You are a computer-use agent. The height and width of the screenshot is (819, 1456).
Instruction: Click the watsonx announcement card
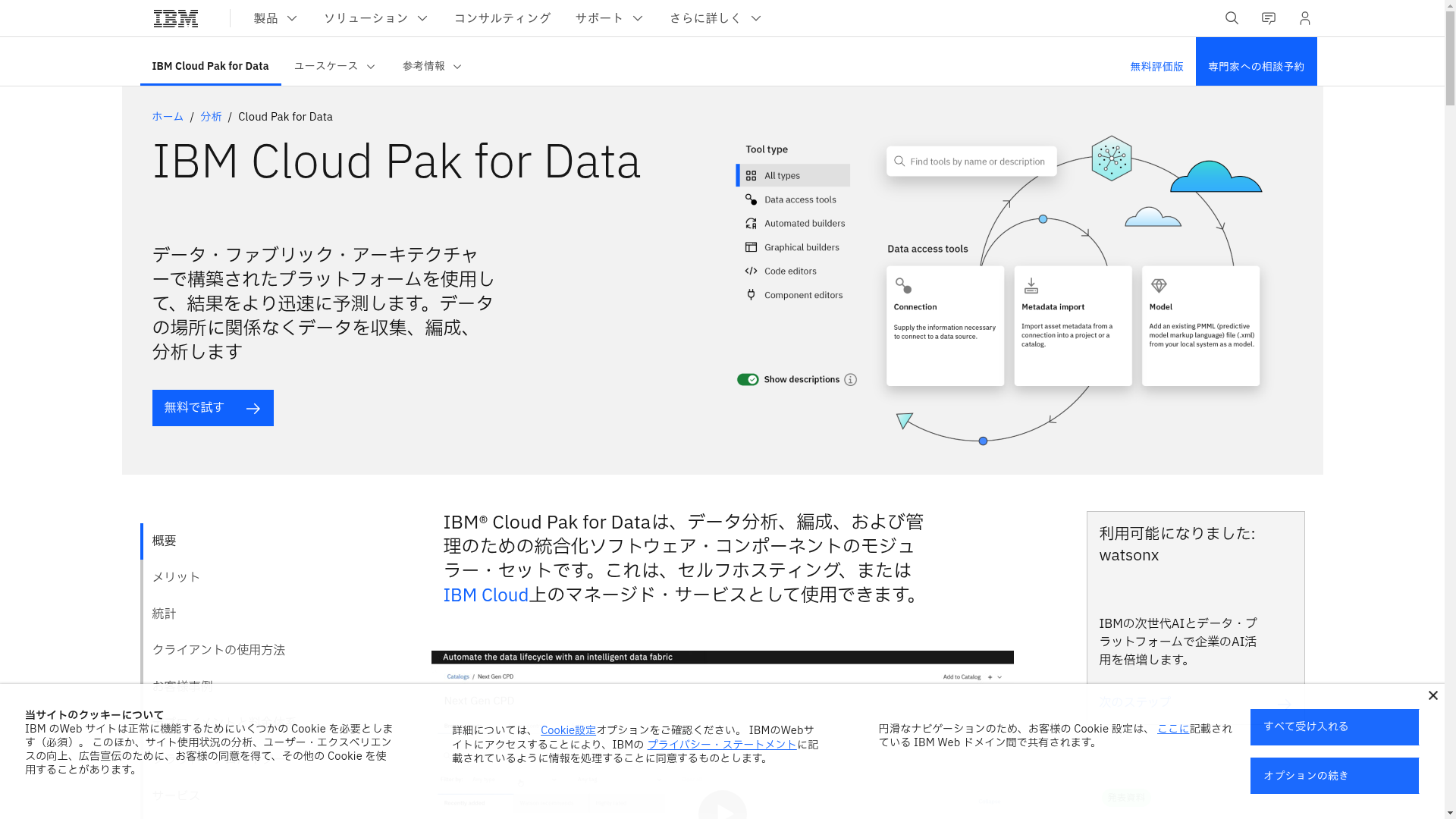[x=1195, y=599]
